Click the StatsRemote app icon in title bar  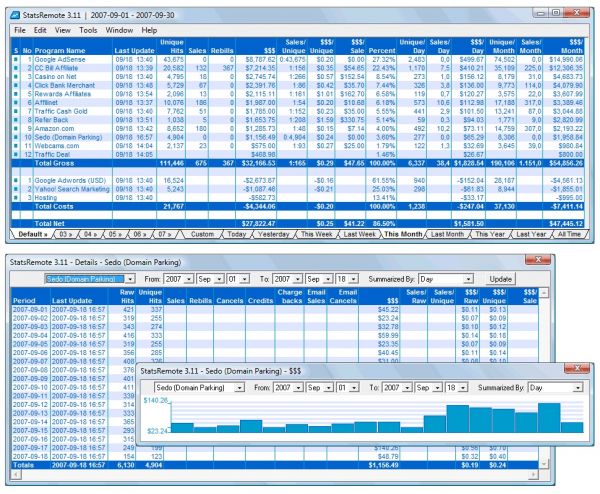coord(15,15)
